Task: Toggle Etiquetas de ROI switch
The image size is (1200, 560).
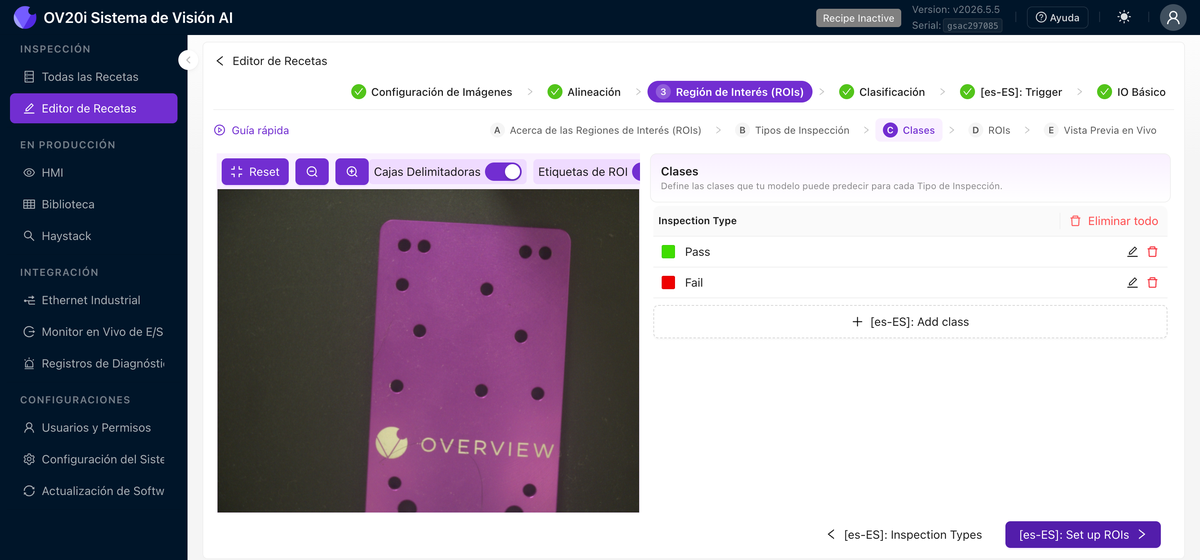Action: point(636,172)
